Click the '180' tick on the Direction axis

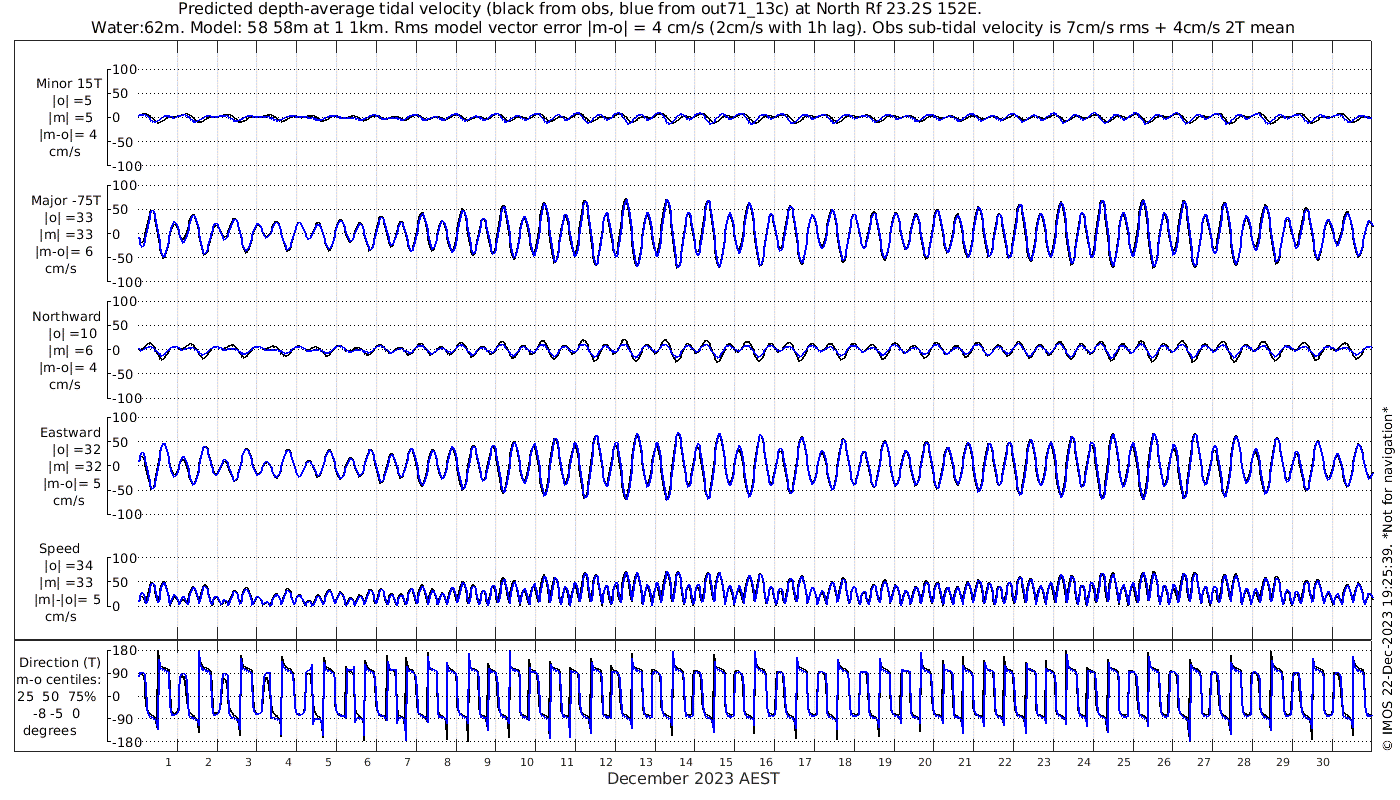124,651
